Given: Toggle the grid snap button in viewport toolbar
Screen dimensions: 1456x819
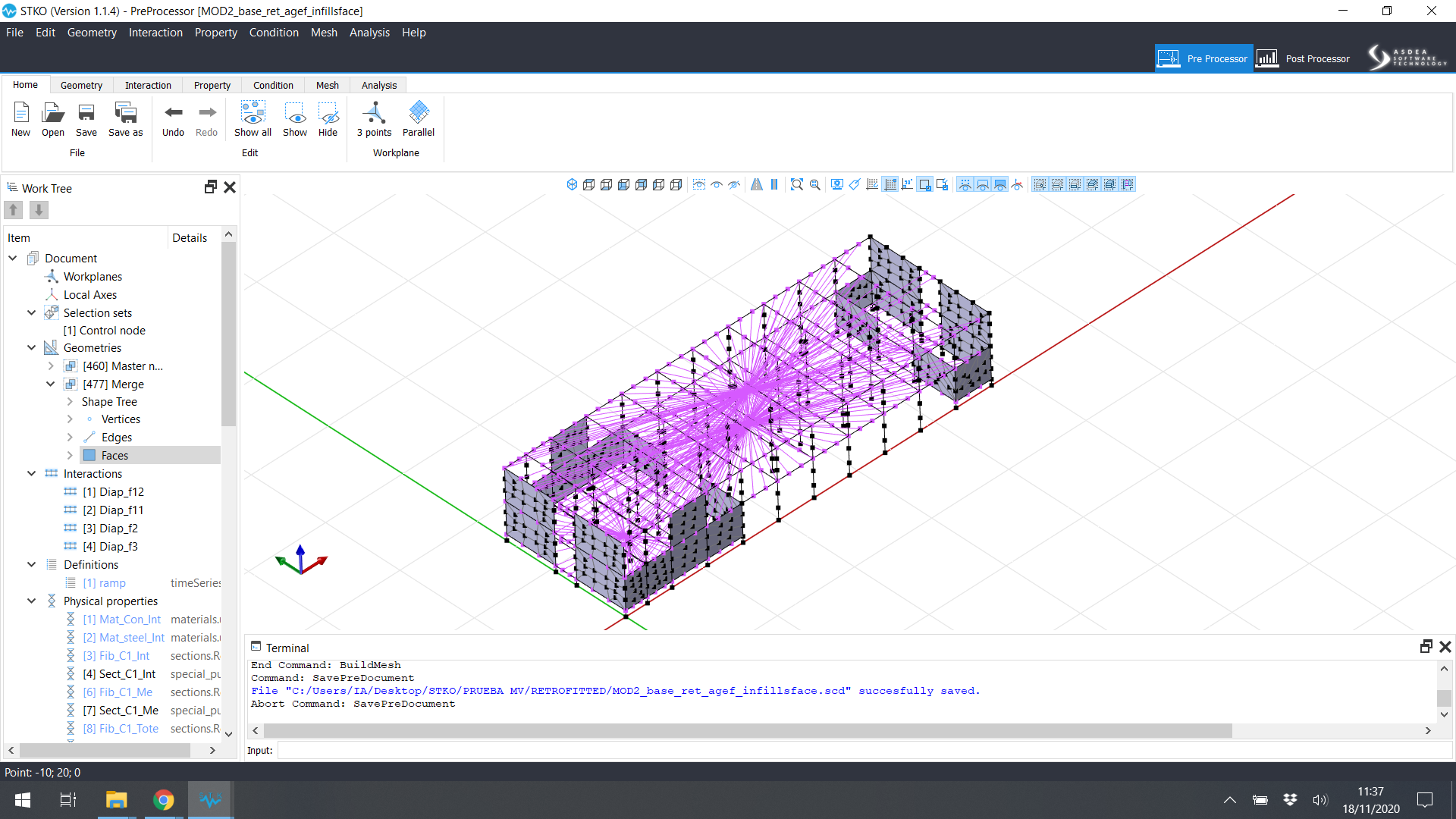Looking at the screenshot, I should (890, 184).
